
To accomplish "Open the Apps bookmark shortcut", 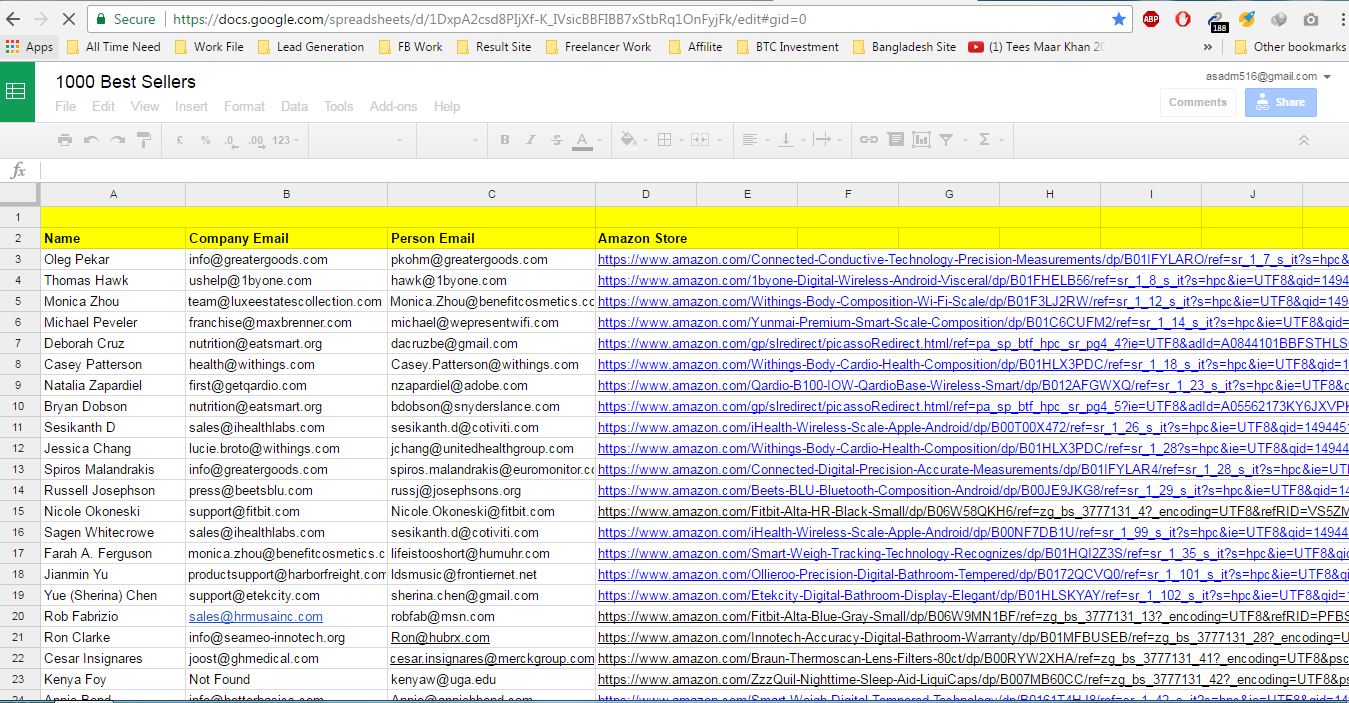I will coord(29,47).
